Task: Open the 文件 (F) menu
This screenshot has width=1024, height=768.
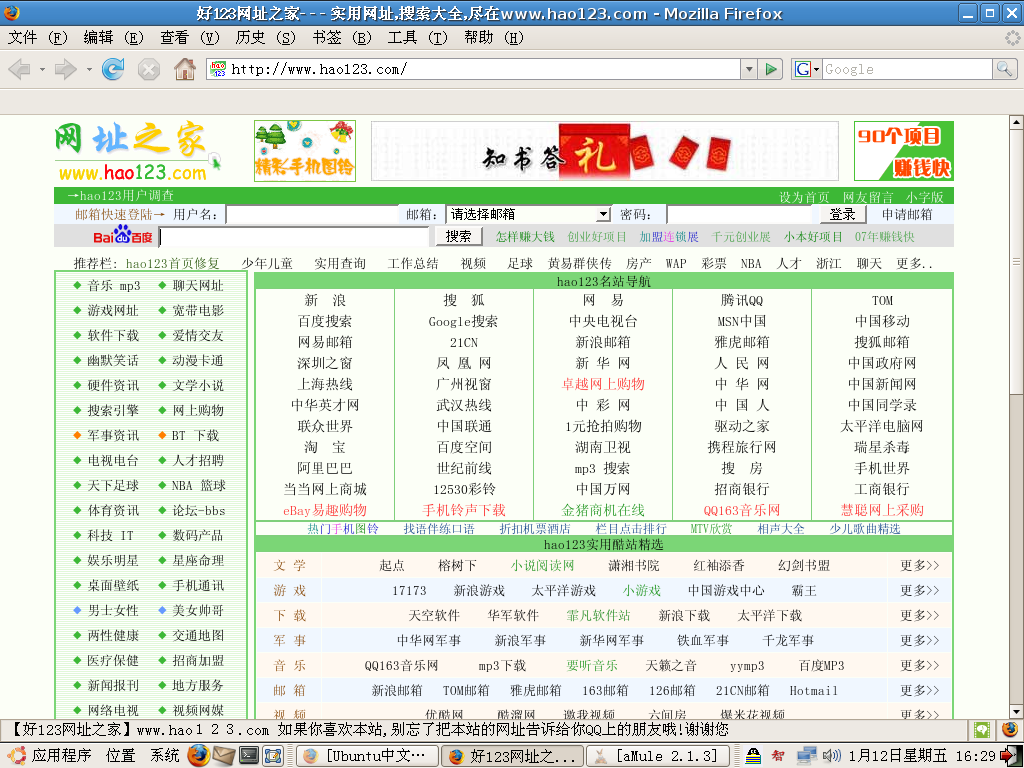Action: point(37,38)
